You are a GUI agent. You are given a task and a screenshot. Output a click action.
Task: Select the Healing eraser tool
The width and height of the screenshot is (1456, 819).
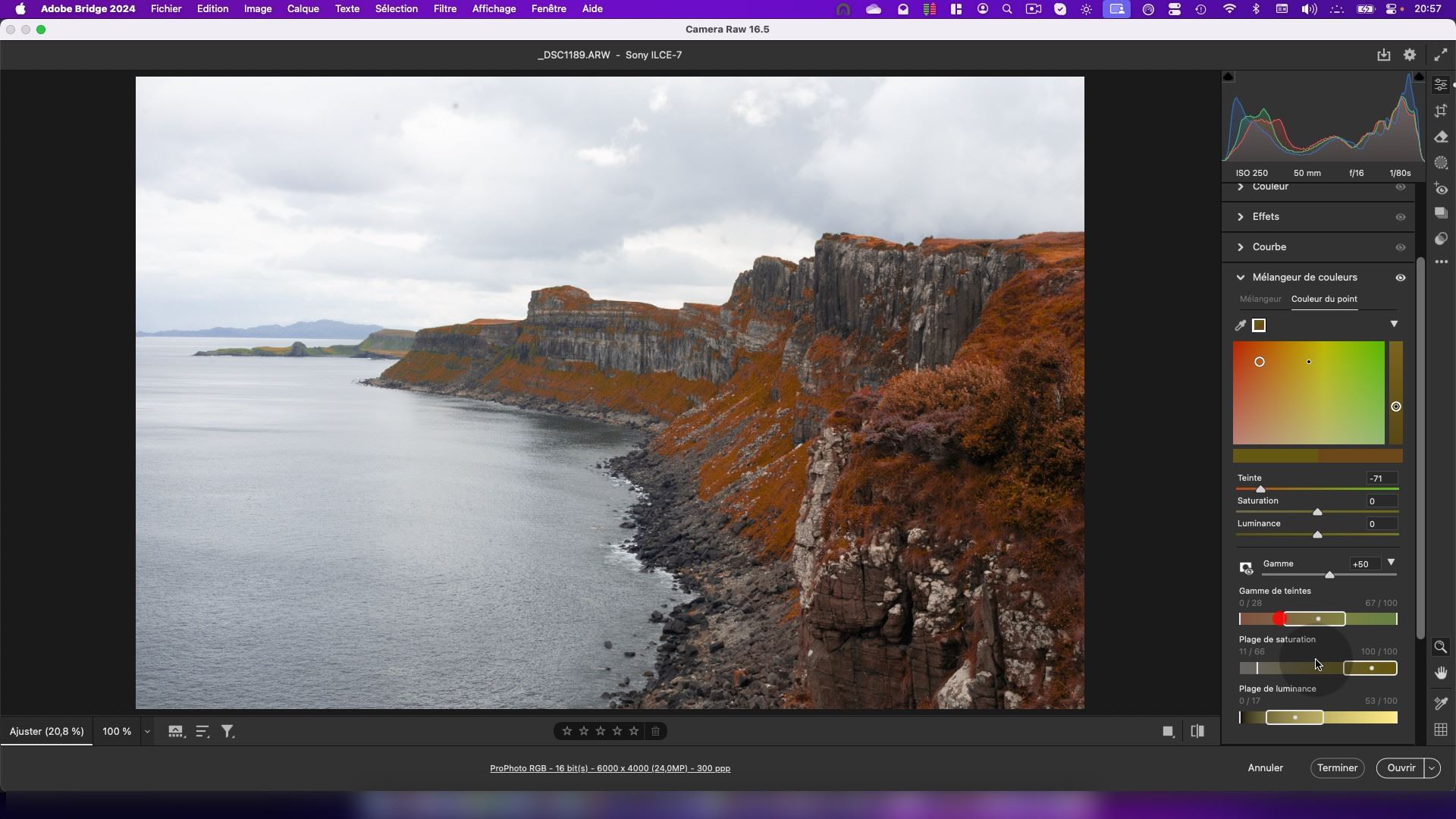(1441, 136)
